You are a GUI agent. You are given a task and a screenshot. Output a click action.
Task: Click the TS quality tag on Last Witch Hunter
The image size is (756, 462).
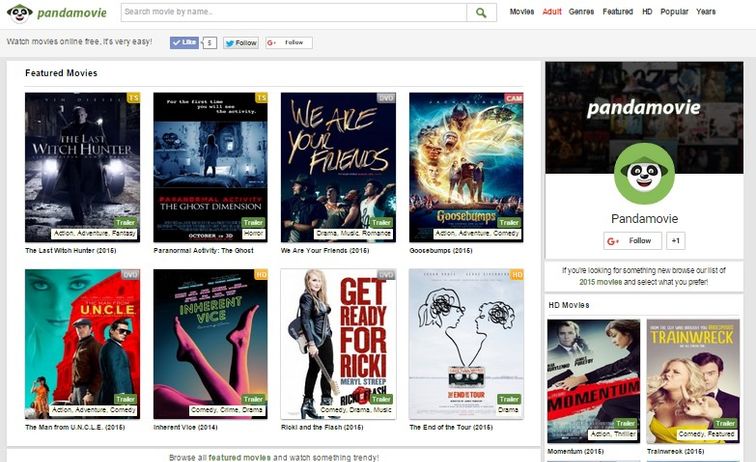134,98
